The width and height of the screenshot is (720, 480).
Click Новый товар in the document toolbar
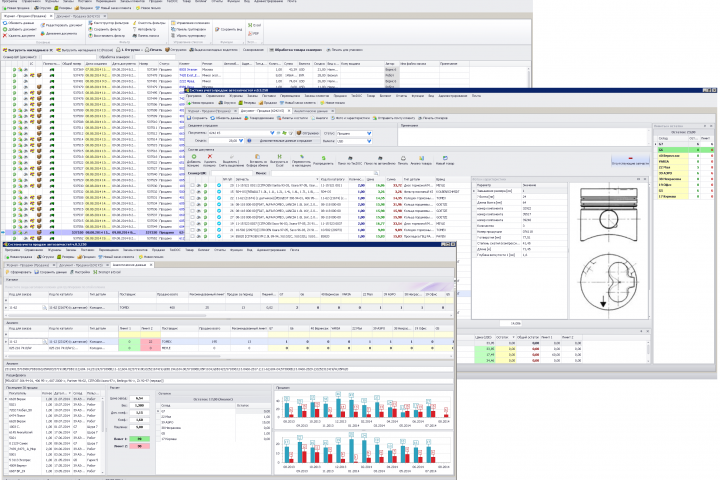coord(445,160)
